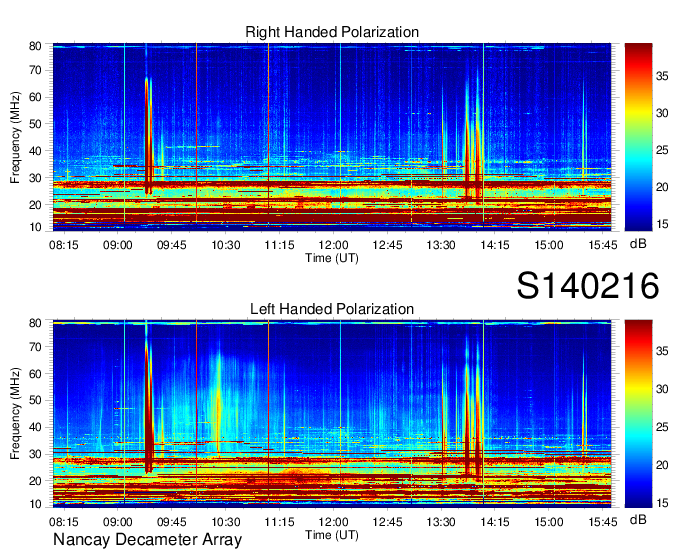Image resolution: width=680 pixels, height=552 pixels.
Task: Click '08:15' tick on right-handed time axis
Action: (x=64, y=245)
